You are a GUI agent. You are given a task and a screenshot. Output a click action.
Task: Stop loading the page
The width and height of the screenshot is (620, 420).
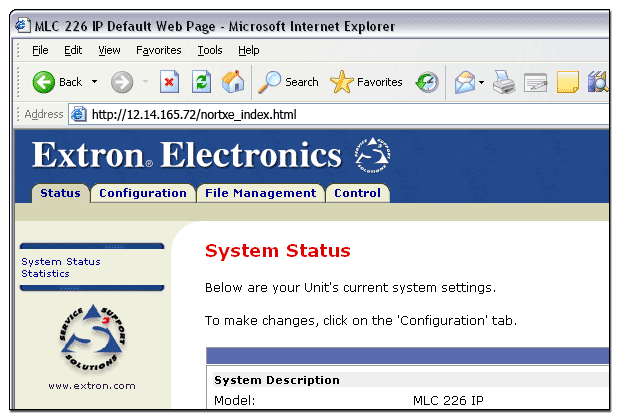[x=170, y=82]
